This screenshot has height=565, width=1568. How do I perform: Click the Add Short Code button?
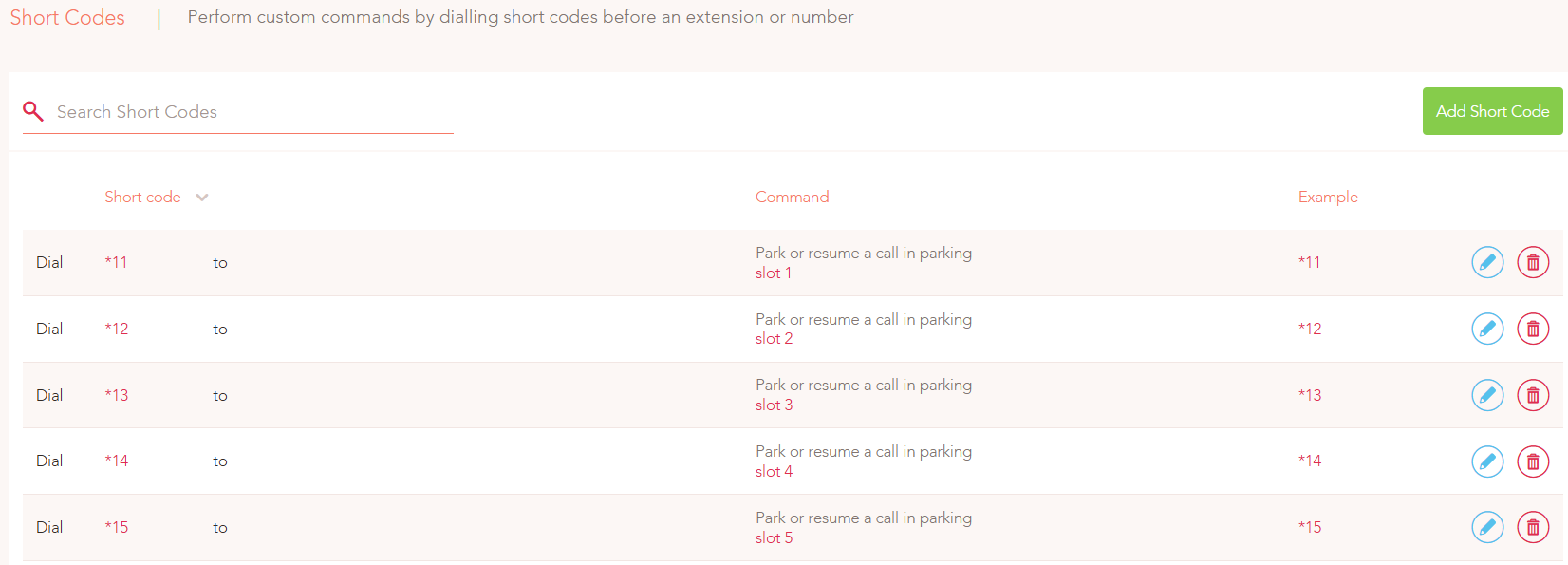(1492, 111)
